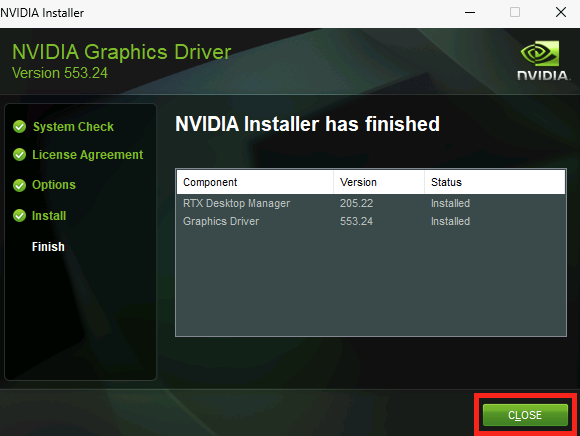580x436 pixels.
Task: Click the Install step checkmark icon
Action: click(20, 216)
